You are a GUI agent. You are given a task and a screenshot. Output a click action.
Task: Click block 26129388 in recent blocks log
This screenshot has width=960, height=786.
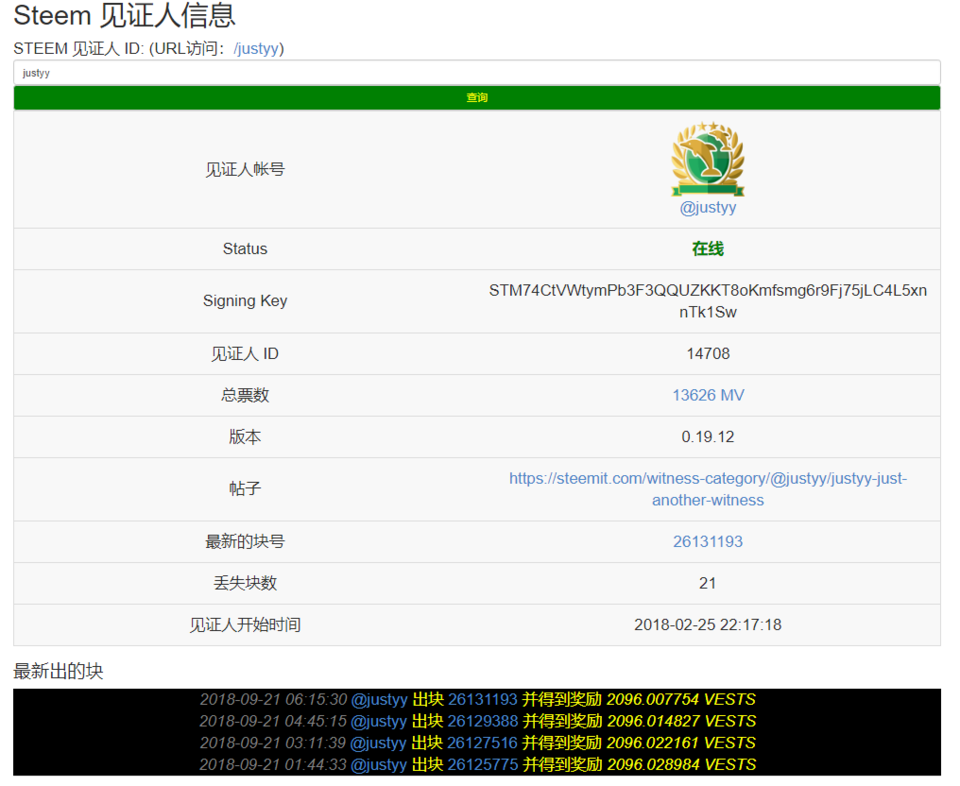click(x=482, y=721)
